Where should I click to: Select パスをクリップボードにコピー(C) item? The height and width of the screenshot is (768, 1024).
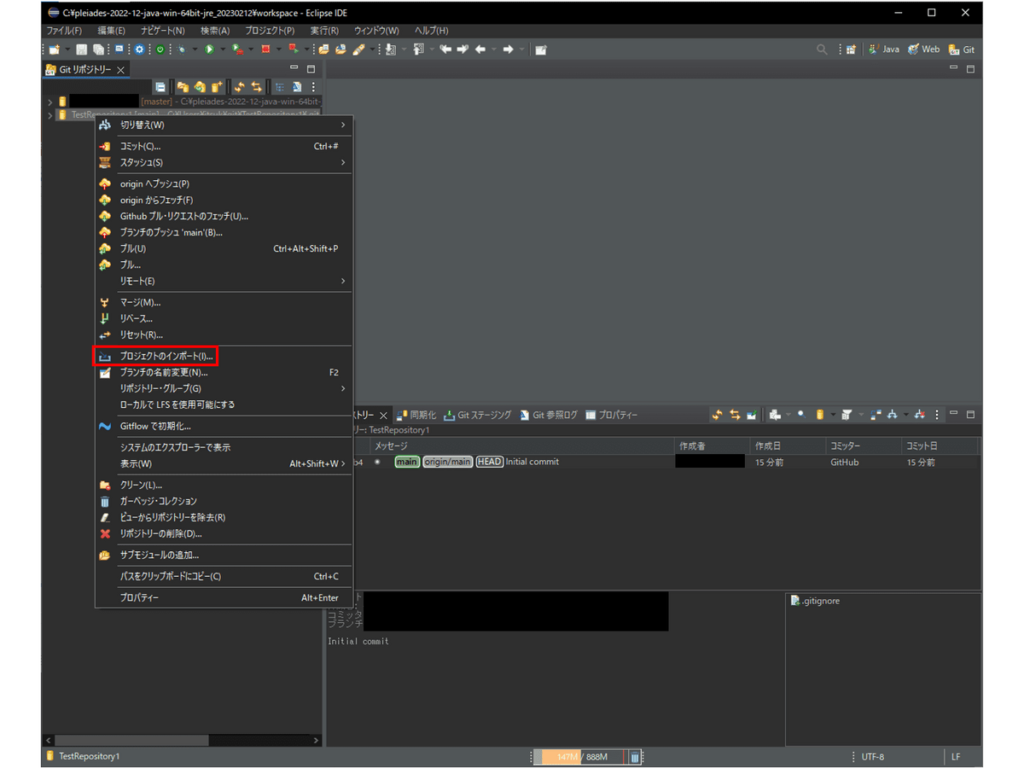pos(223,577)
